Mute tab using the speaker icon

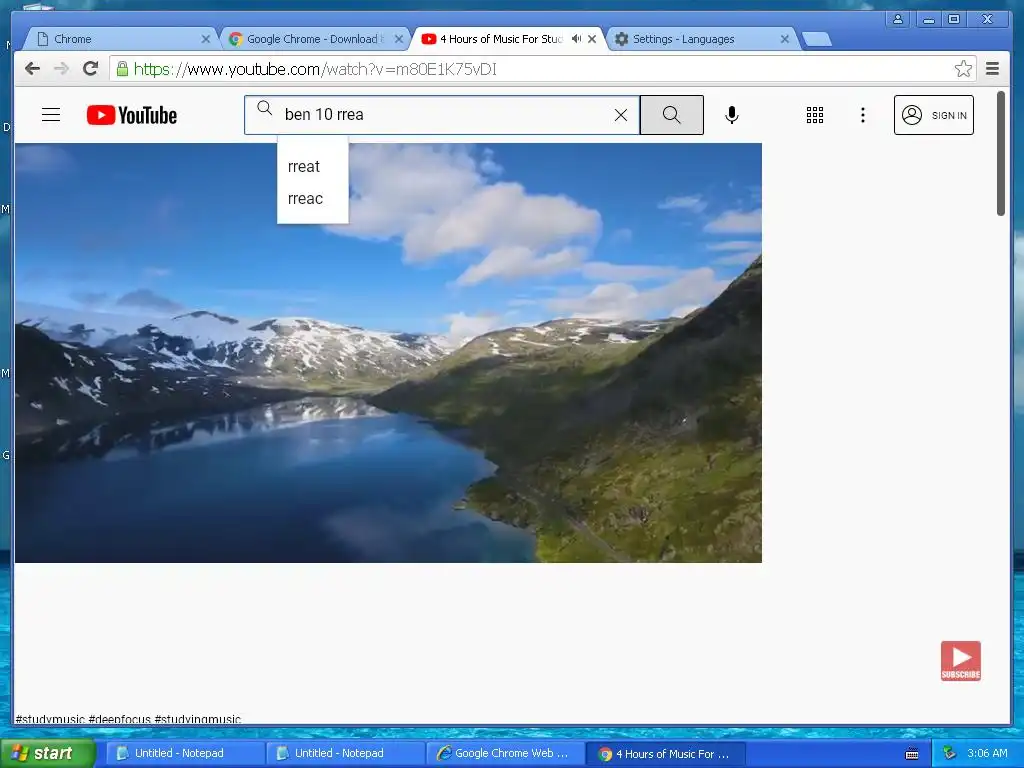pos(576,39)
